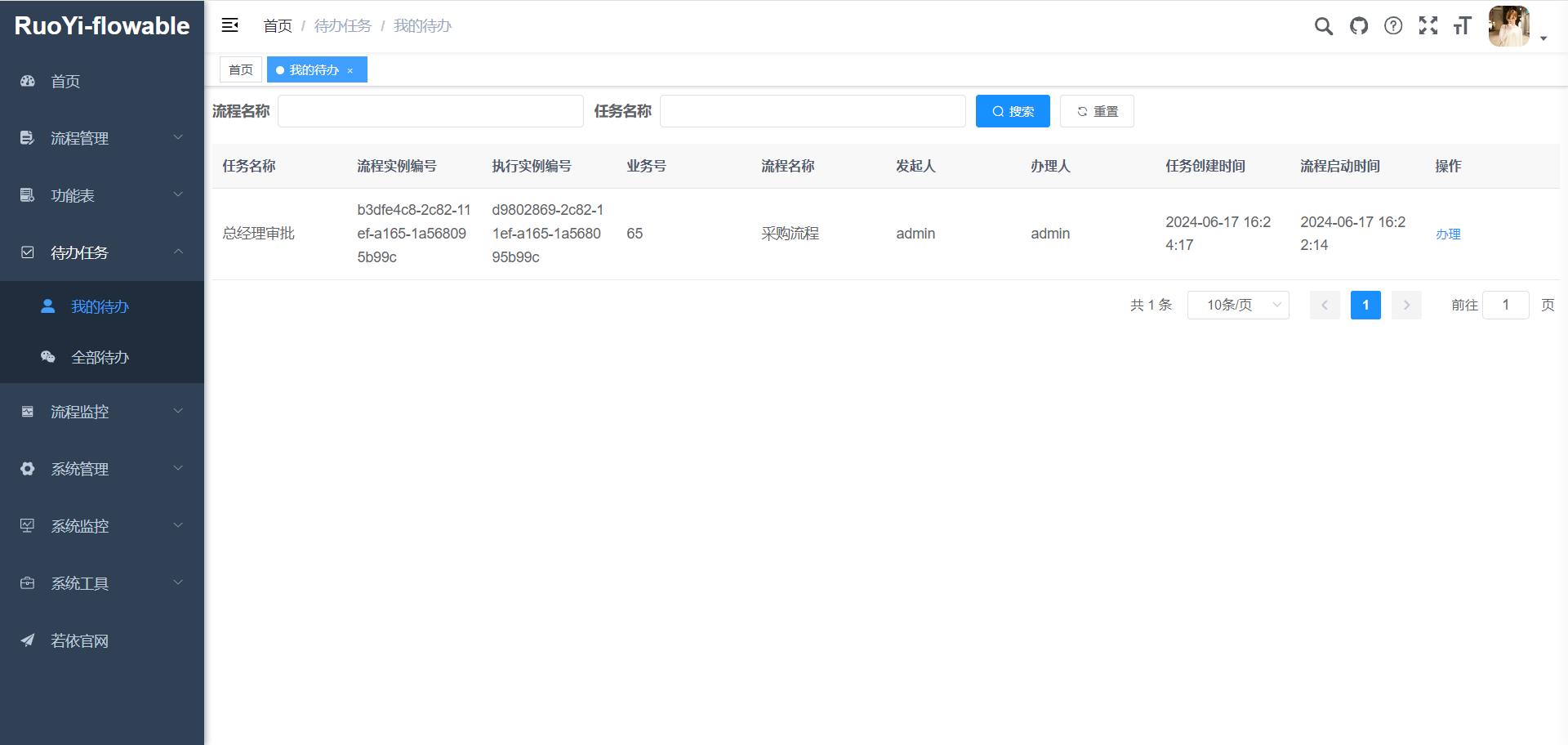Click the font size adjustment icon

click(1463, 25)
